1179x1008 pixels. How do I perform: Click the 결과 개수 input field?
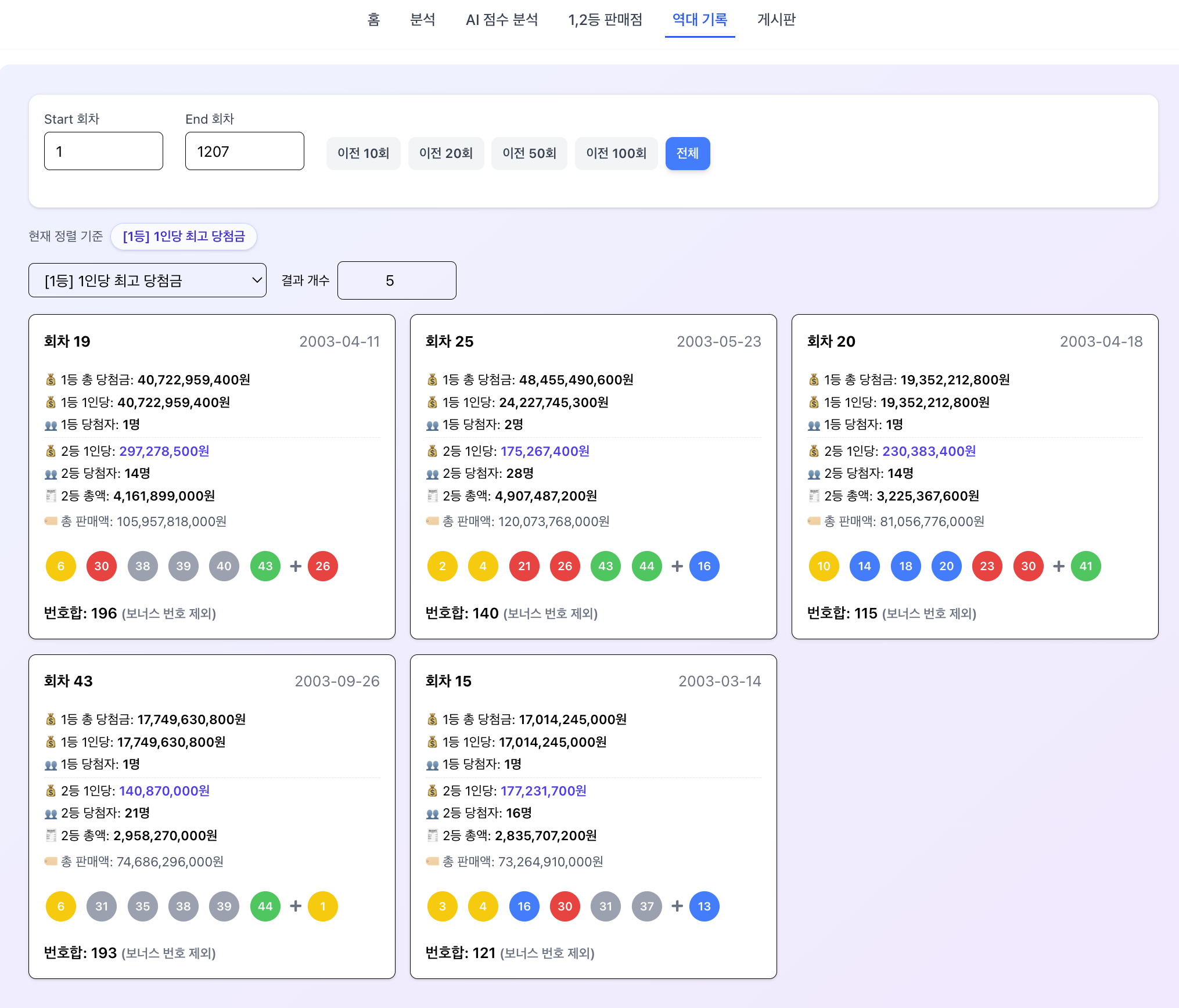[397, 280]
